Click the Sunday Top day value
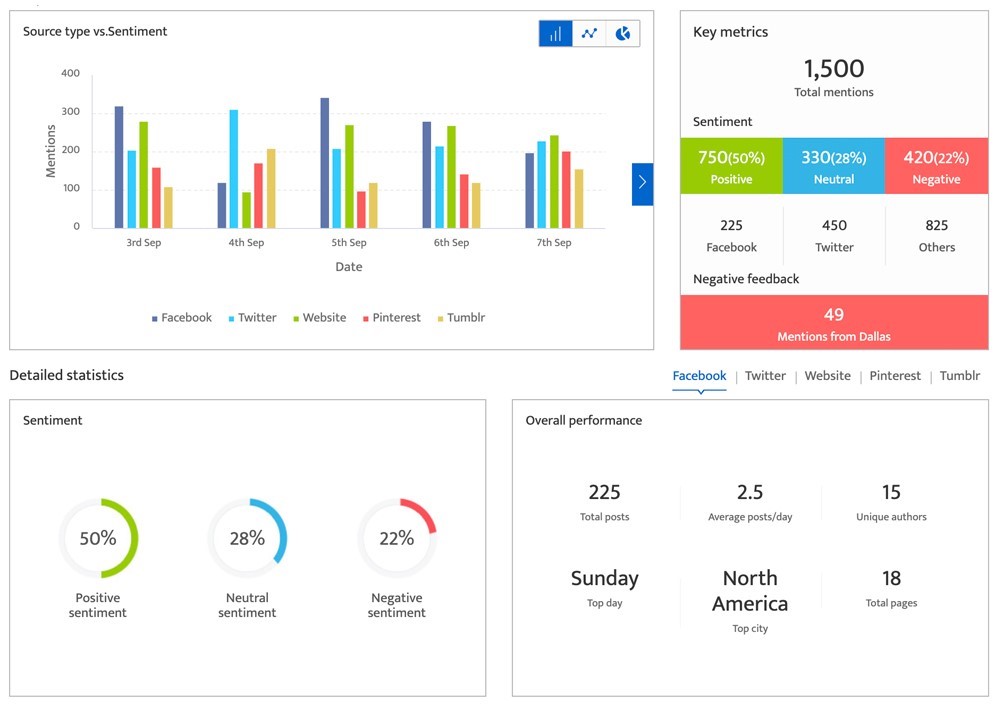 605,579
